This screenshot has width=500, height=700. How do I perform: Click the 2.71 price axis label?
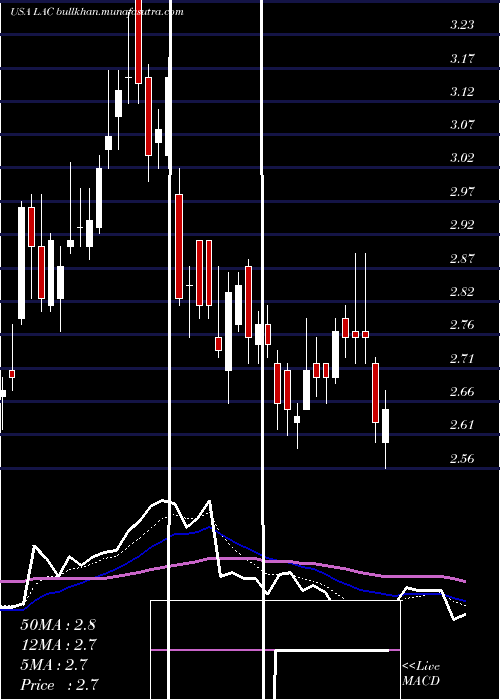(462, 358)
